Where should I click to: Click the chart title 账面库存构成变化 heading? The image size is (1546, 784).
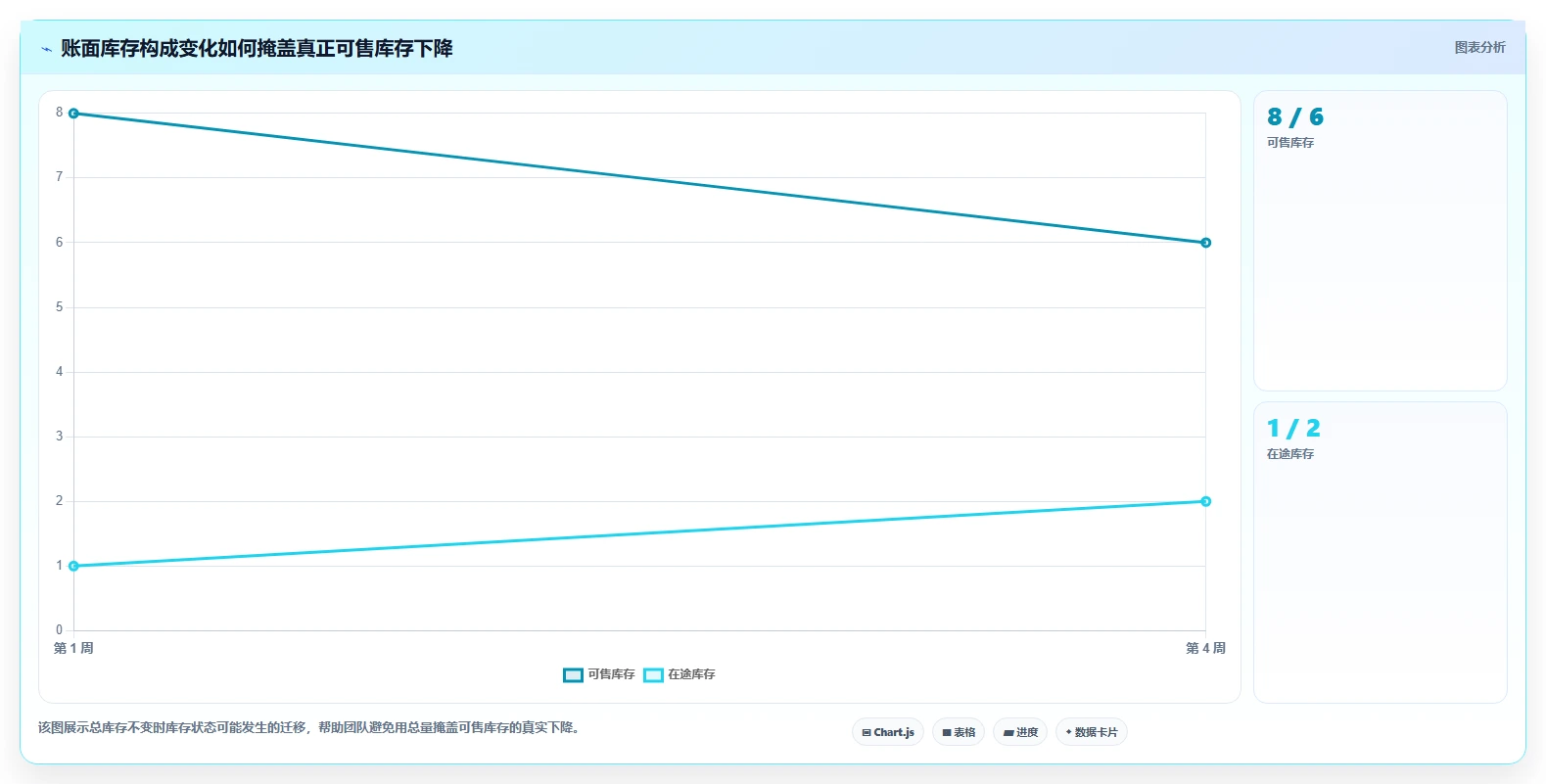click(257, 48)
